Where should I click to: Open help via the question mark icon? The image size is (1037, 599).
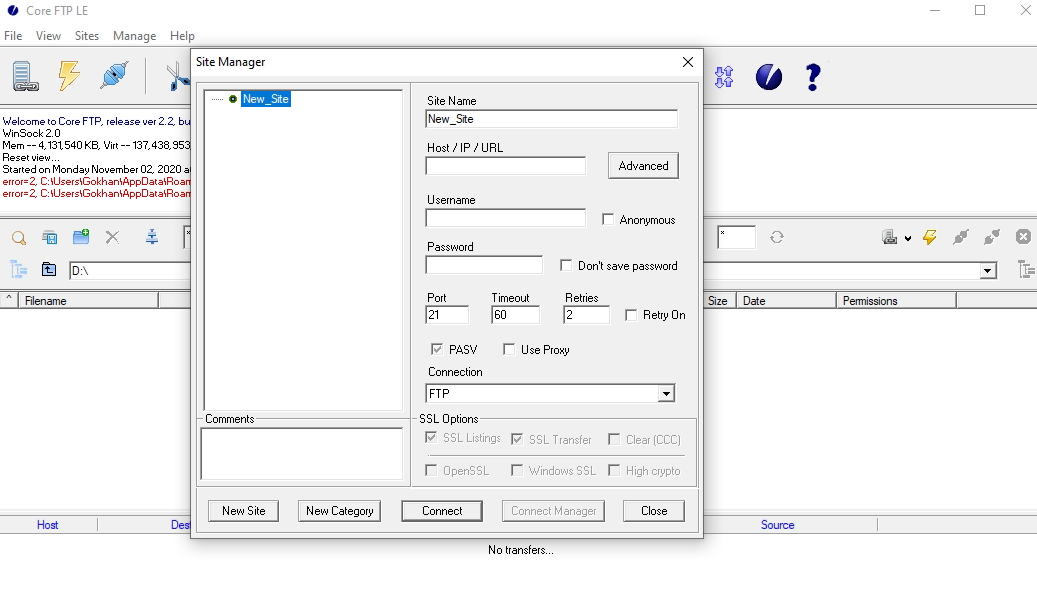coord(813,77)
